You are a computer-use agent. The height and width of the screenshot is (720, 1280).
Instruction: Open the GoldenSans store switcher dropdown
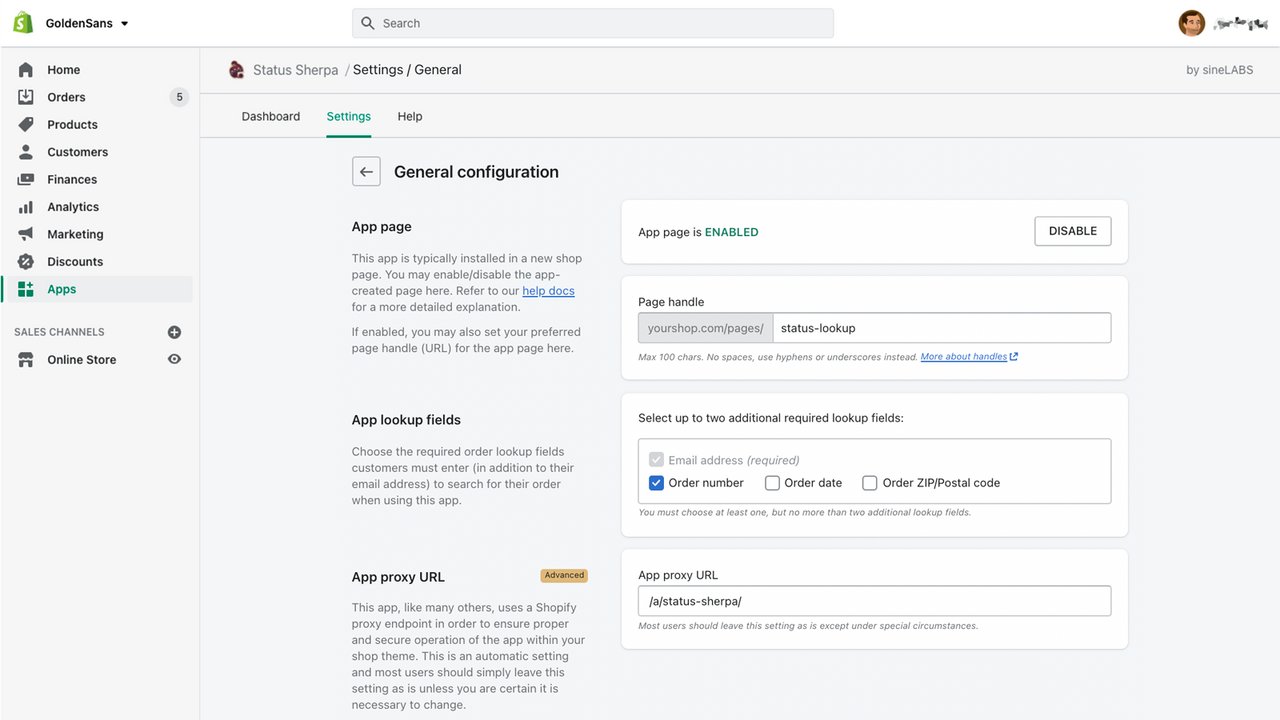tap(87, 23)
